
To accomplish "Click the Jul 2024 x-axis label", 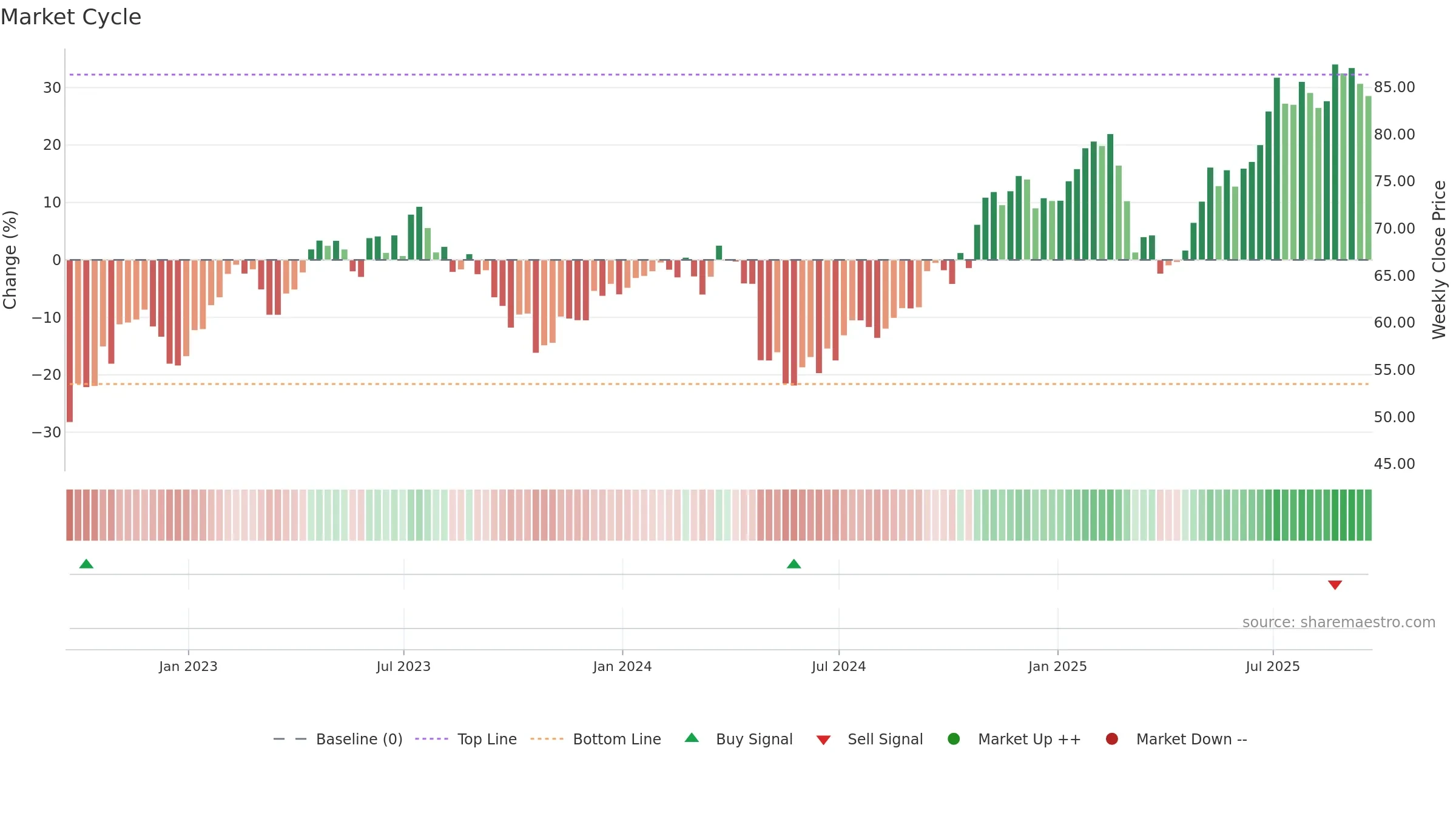I will (839, 666).
